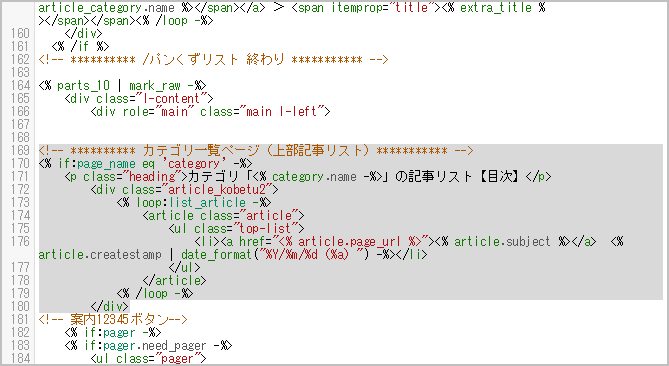Click the closing /div on line 180
The width and height of the screenshot is (669, 366).
(110, 306)
